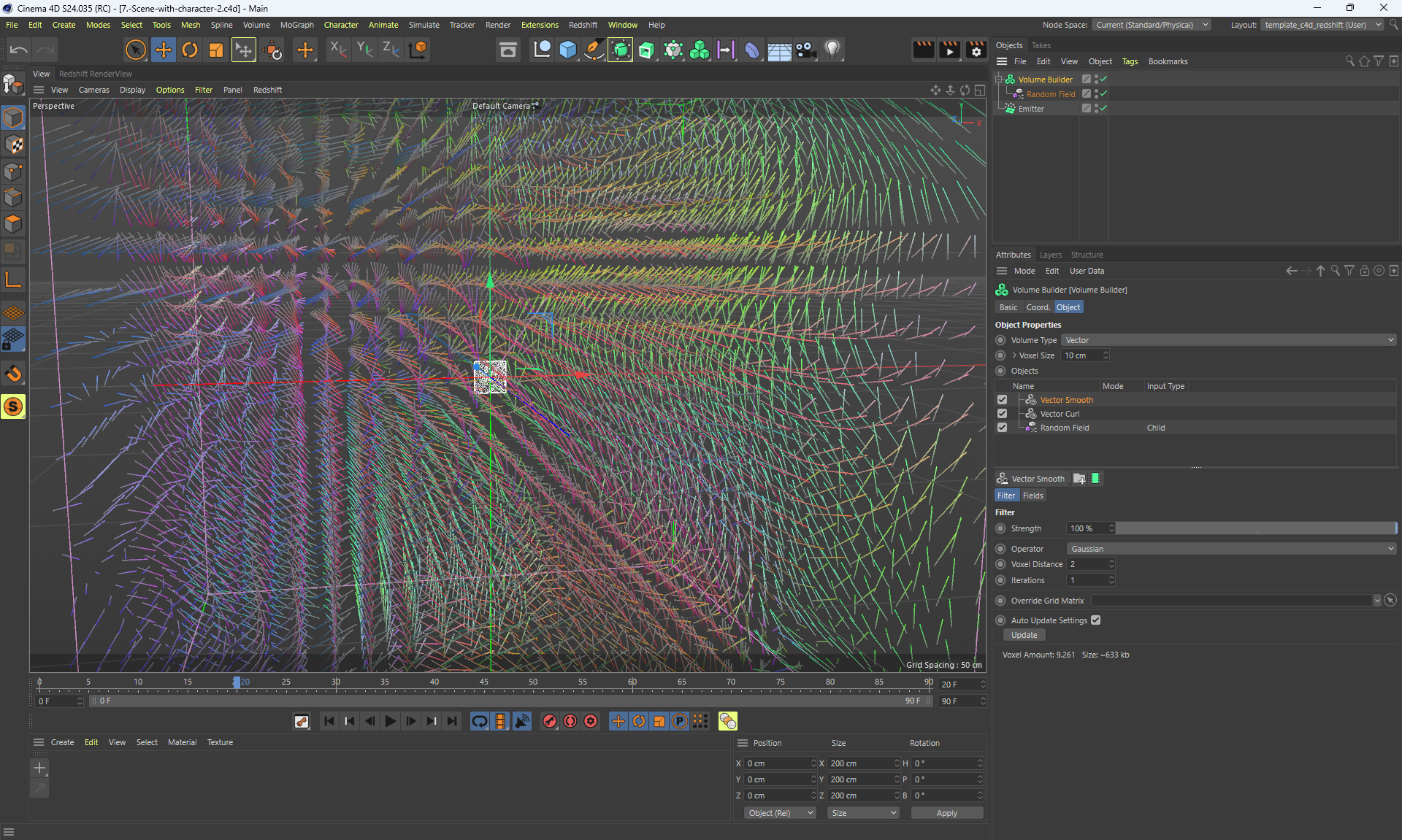Click the Undo arrow icon
Viewport: 1402px width, 840px height.
pos(19,50)
